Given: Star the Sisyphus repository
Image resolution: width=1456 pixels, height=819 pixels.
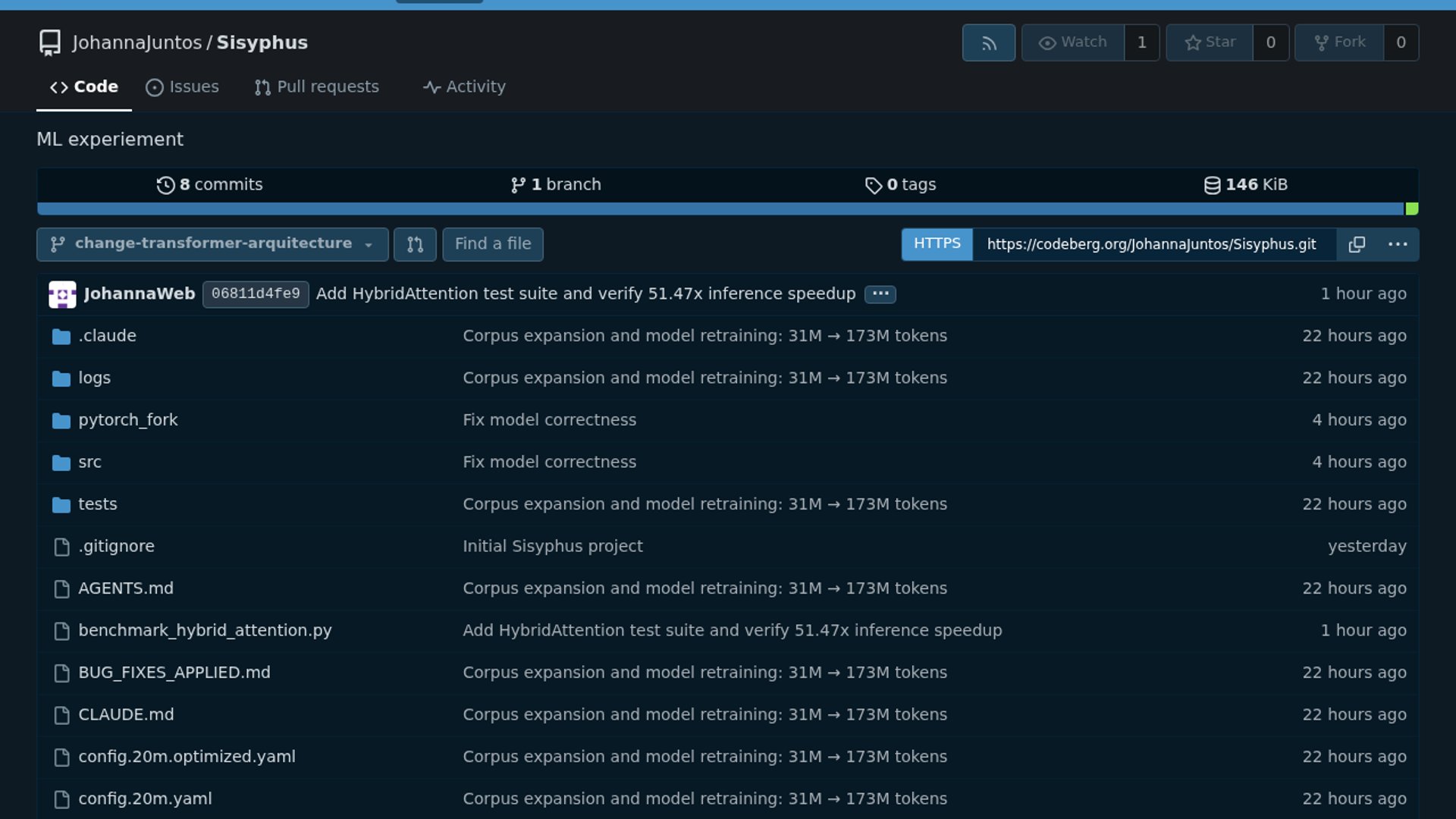Looking at the screenshot, I should tap(1210, 42).
